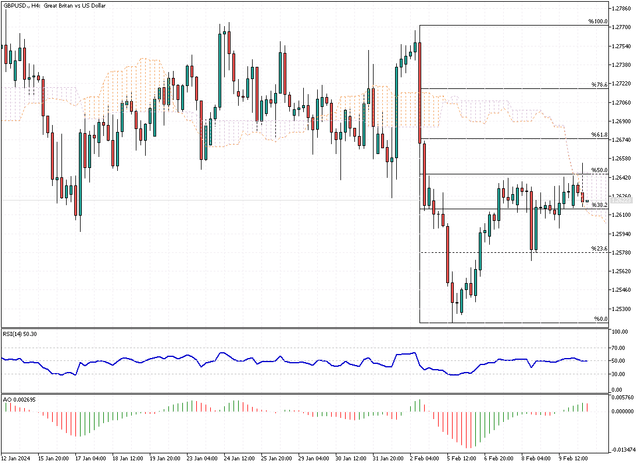Click the 17 Jan 04:00 time label
The image size is (639, 465).
click(x=90, y=458)
